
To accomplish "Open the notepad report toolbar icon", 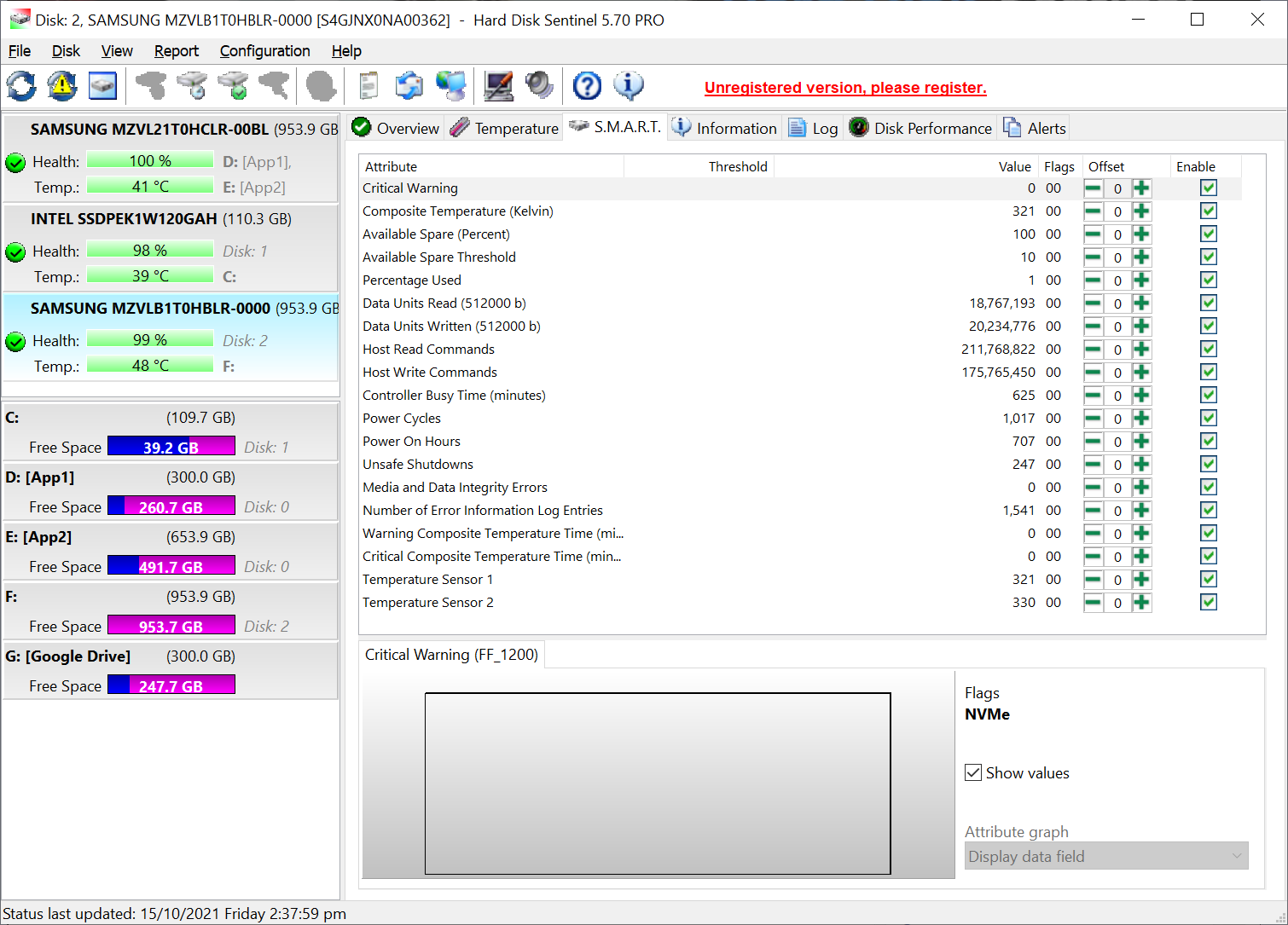I will click(x=368, y=85).
